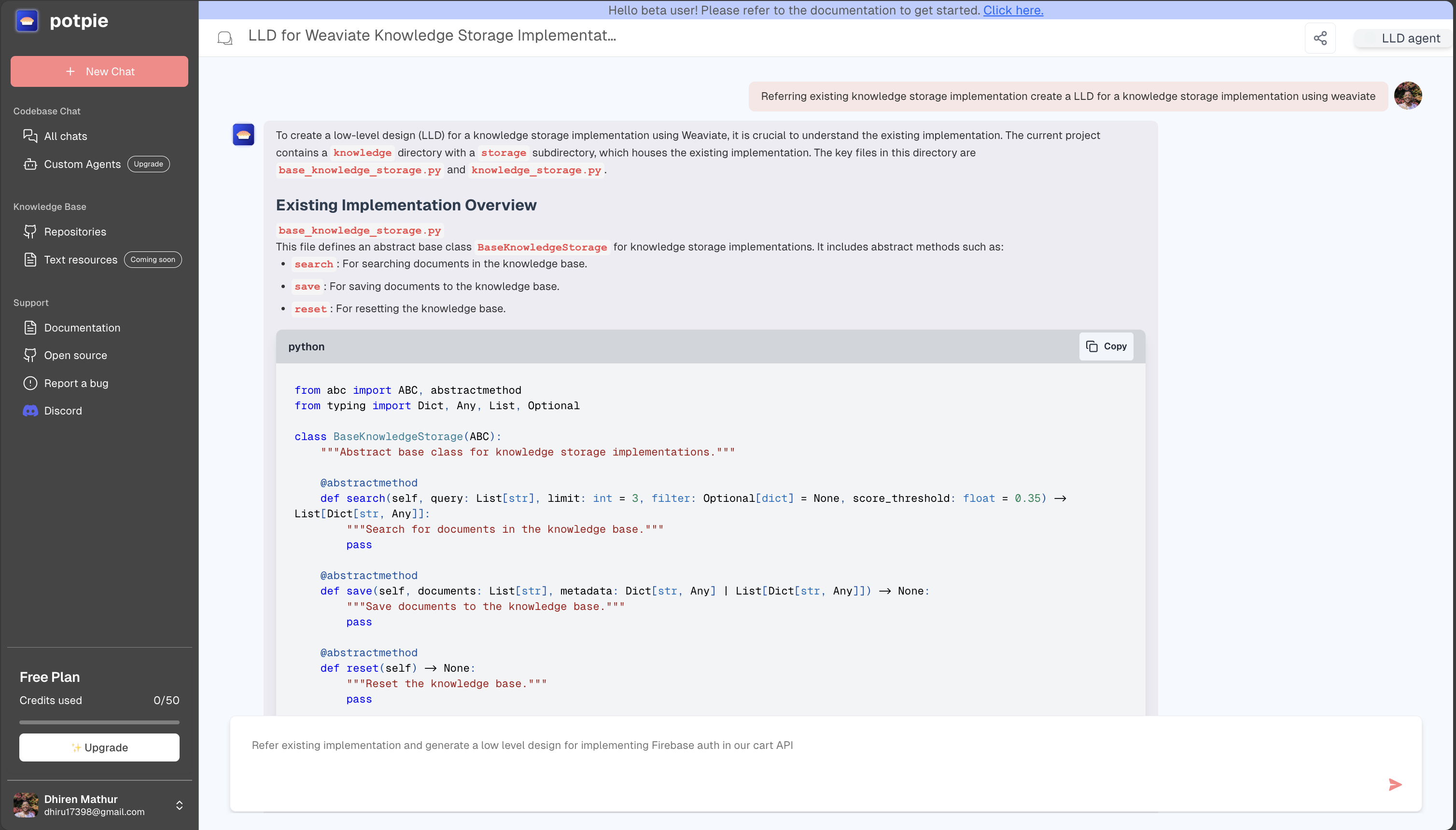Click the Custom Agents robot icon
The width and height of the screenshot is (1456, 830).
(x=30, y=164)
